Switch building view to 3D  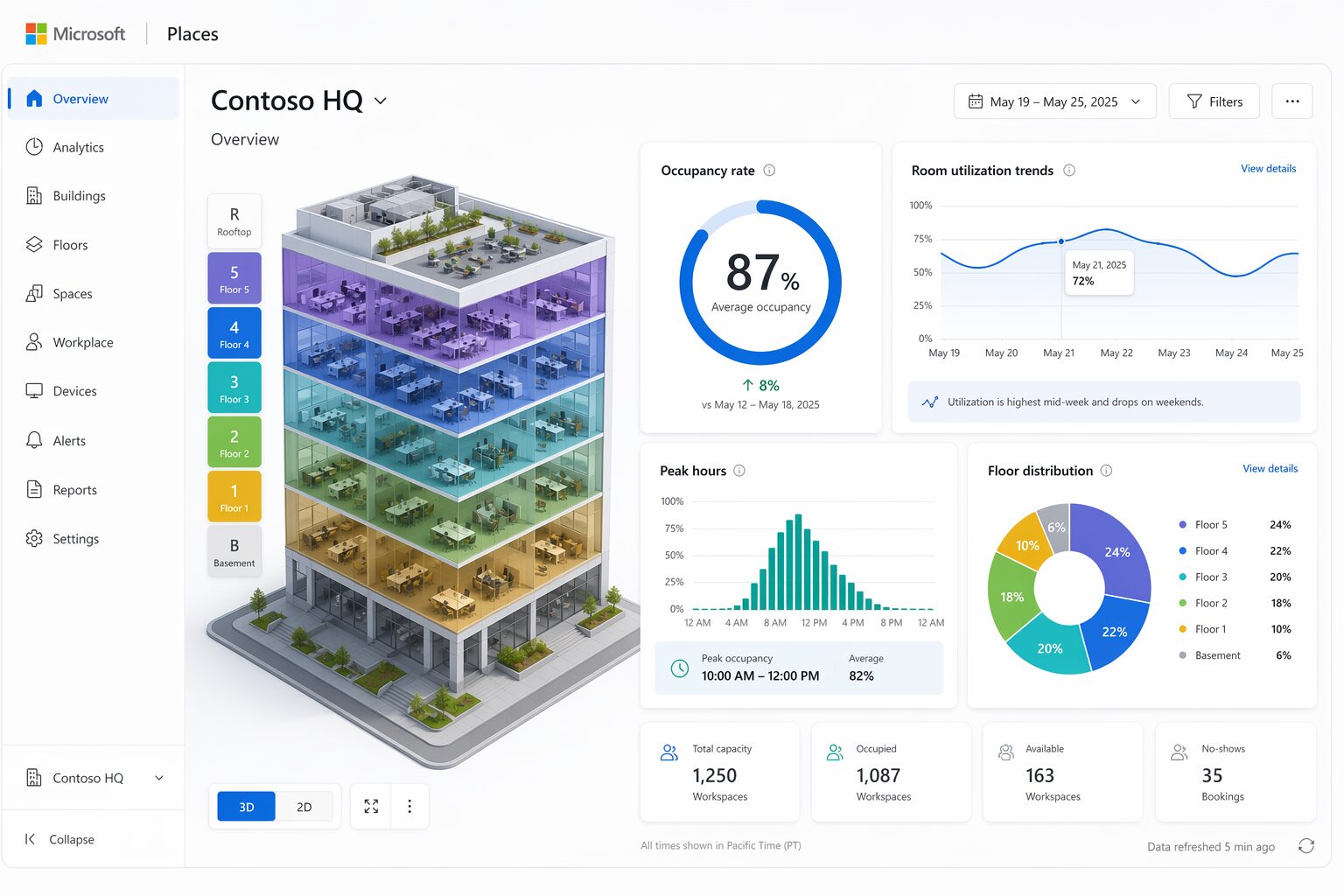point(247,807)
